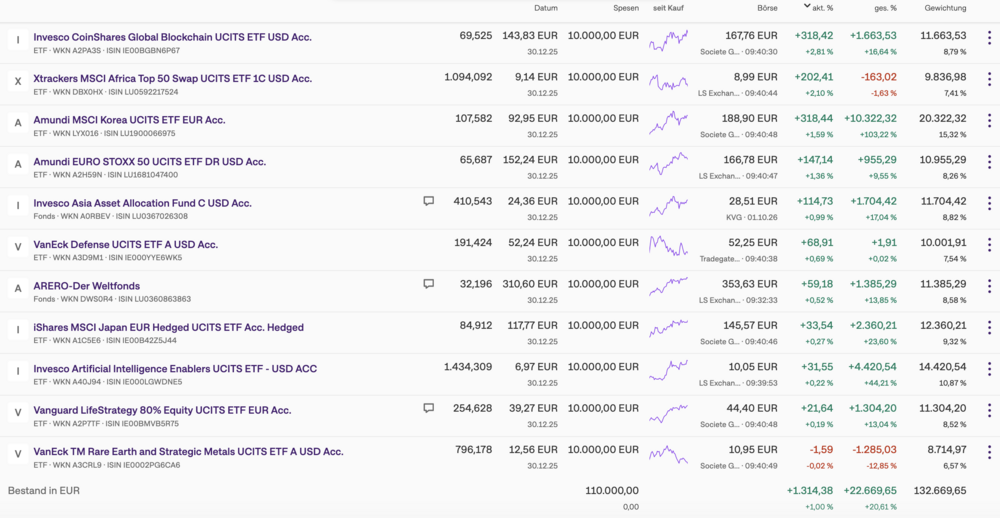
Task: Click the sparkline chart for Amundi MSCI Korea
Action: 668,122
